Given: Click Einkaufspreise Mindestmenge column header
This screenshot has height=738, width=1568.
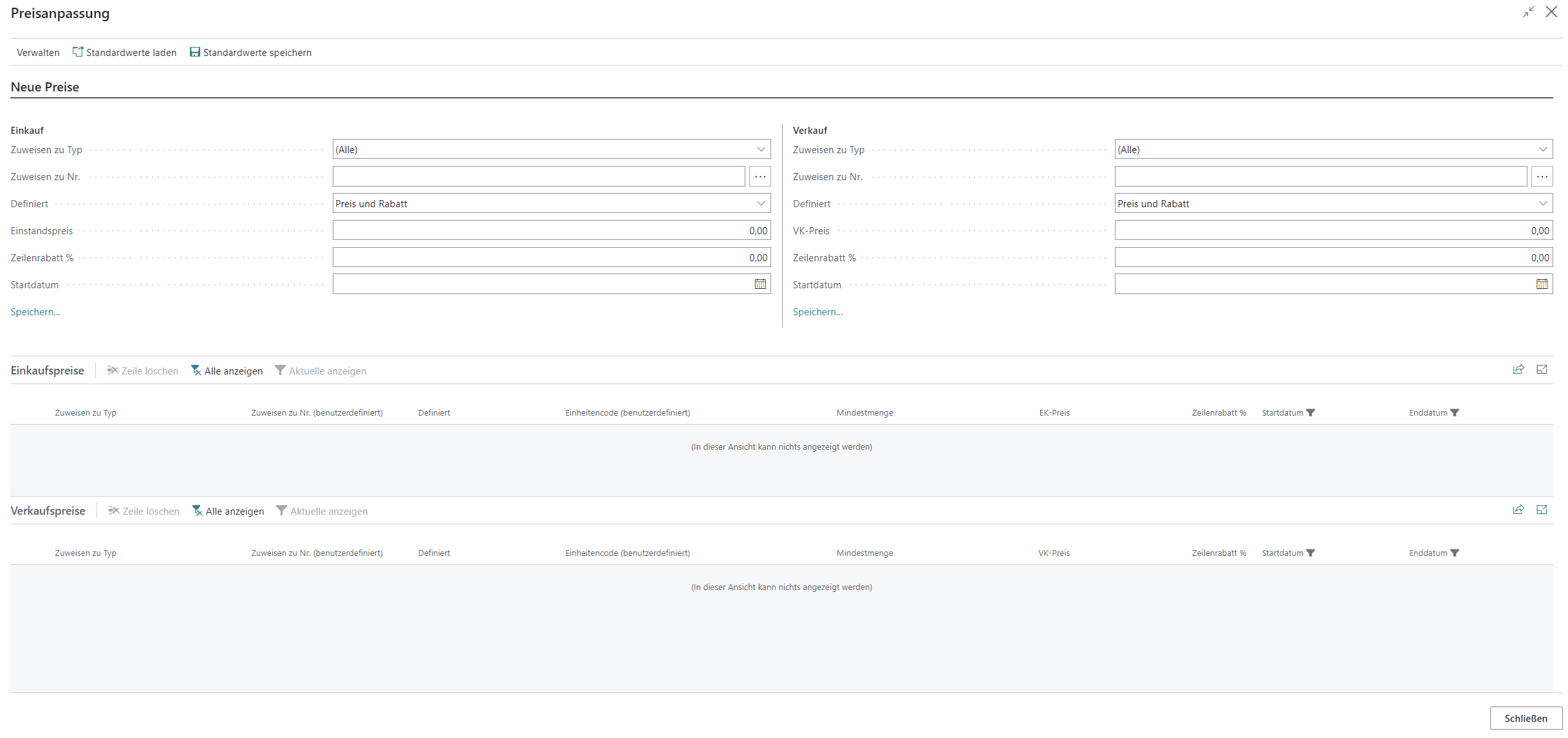Looking at the screenshot, I should (x=864, y=413).
